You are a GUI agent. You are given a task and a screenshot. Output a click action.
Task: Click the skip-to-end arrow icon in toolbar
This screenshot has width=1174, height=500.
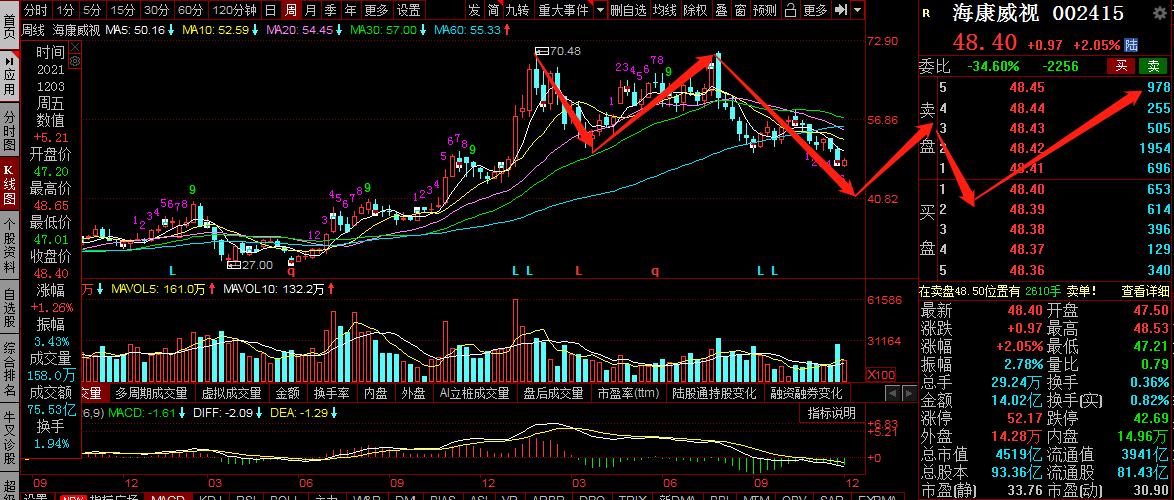coord(839,10)
